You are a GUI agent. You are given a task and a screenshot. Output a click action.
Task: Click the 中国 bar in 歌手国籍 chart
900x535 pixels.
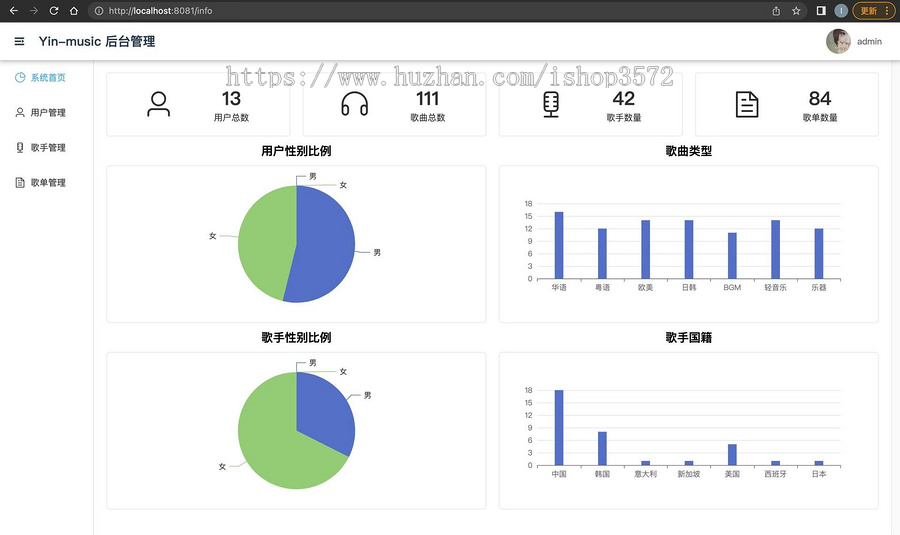559,428
